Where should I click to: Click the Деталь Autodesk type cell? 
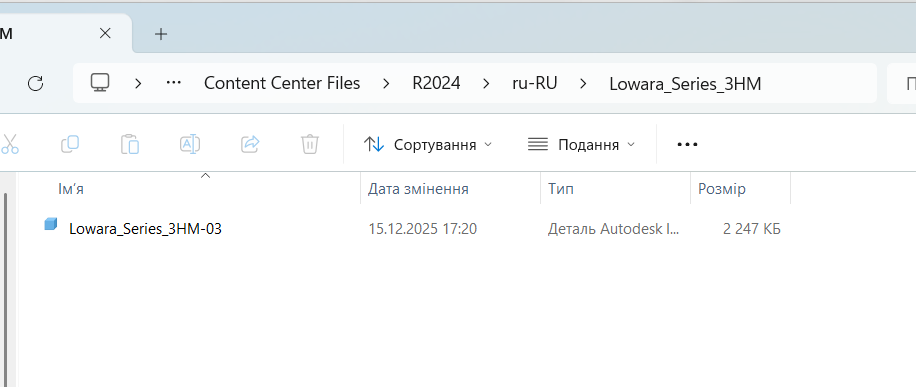pyautogui.click(x=613, y=229)
